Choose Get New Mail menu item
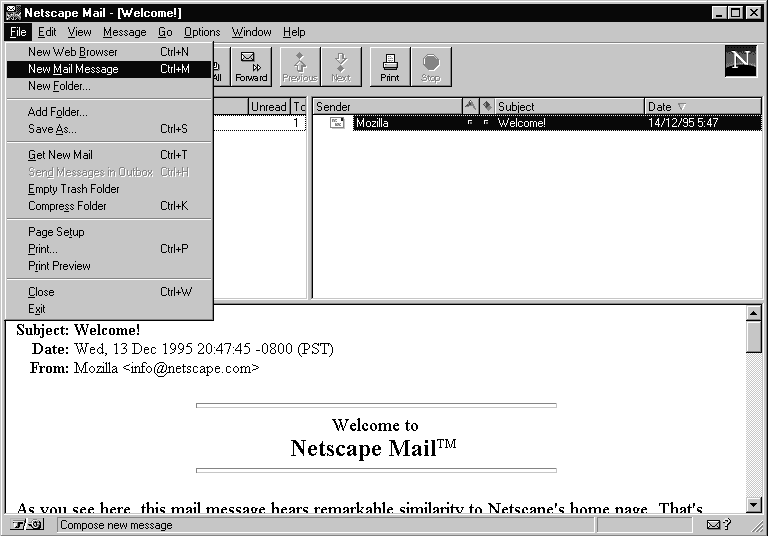The width and height of the screenshot is (768, 536). pos(109,155)
